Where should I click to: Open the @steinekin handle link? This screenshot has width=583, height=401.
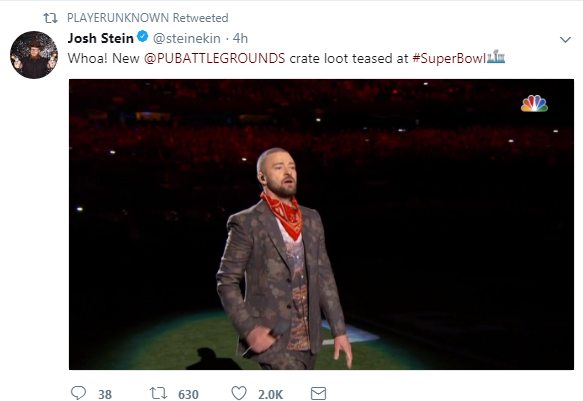[187, 38]
